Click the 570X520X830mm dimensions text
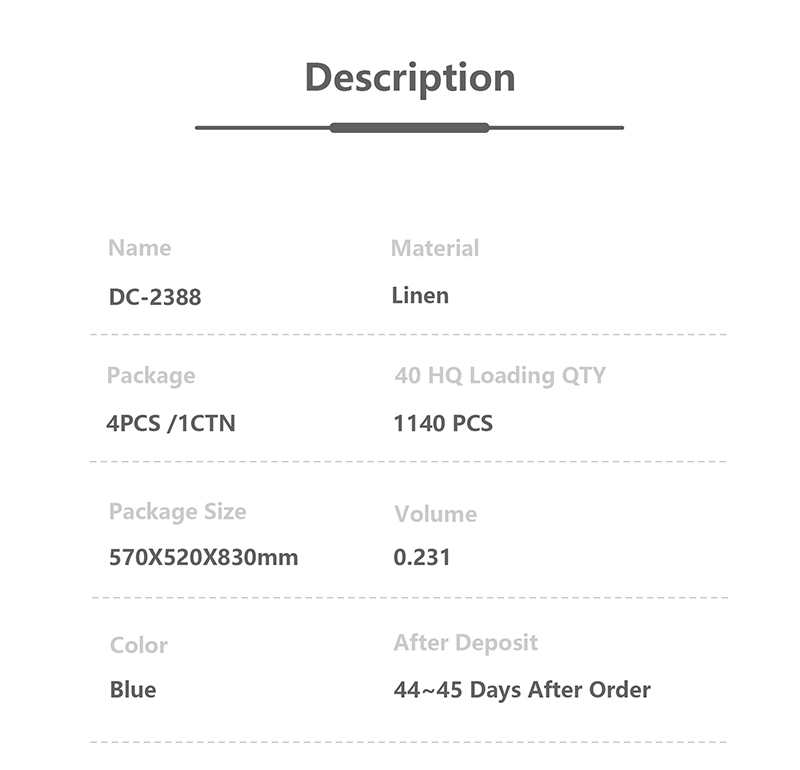800x770 pixels. tap(204, 557)
